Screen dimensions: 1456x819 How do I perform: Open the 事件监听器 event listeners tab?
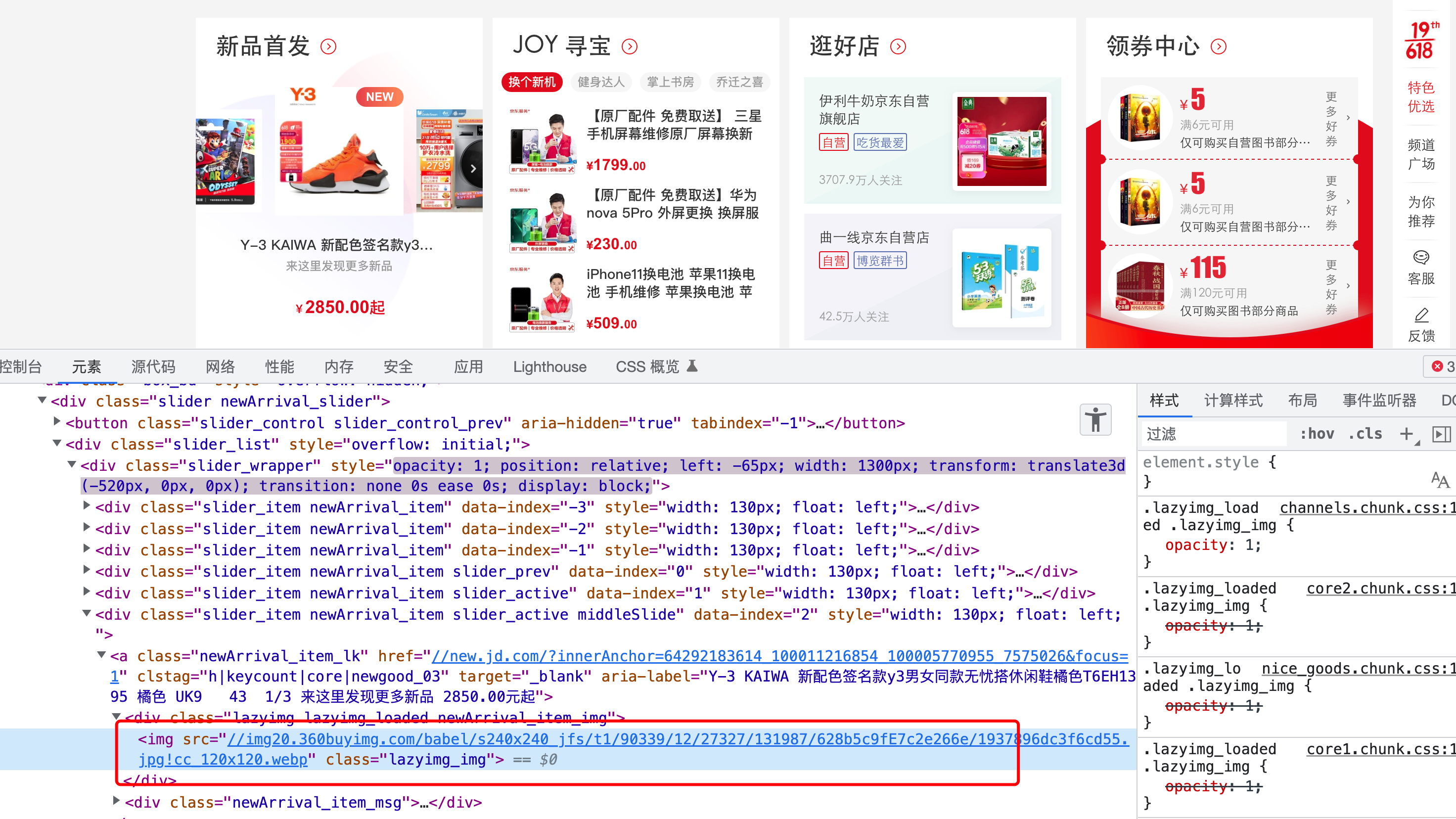click(1380, 401)
